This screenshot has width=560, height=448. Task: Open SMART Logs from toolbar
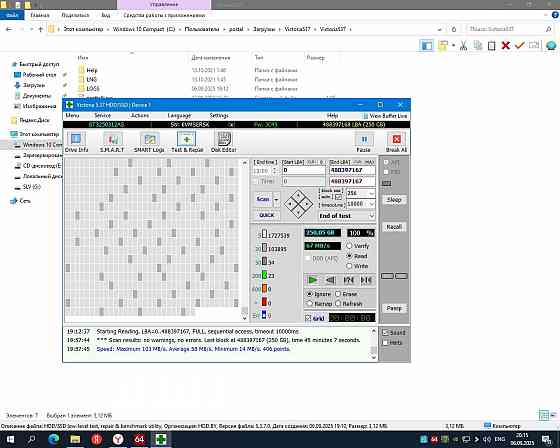[x=149, y=142]
